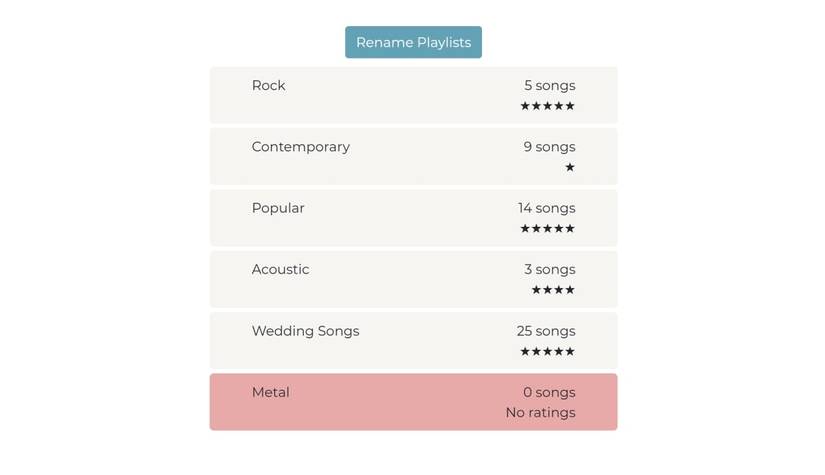Select the "14 songs" count text
The height and width of the screenshot is (475, 825).
click(546, 208)
